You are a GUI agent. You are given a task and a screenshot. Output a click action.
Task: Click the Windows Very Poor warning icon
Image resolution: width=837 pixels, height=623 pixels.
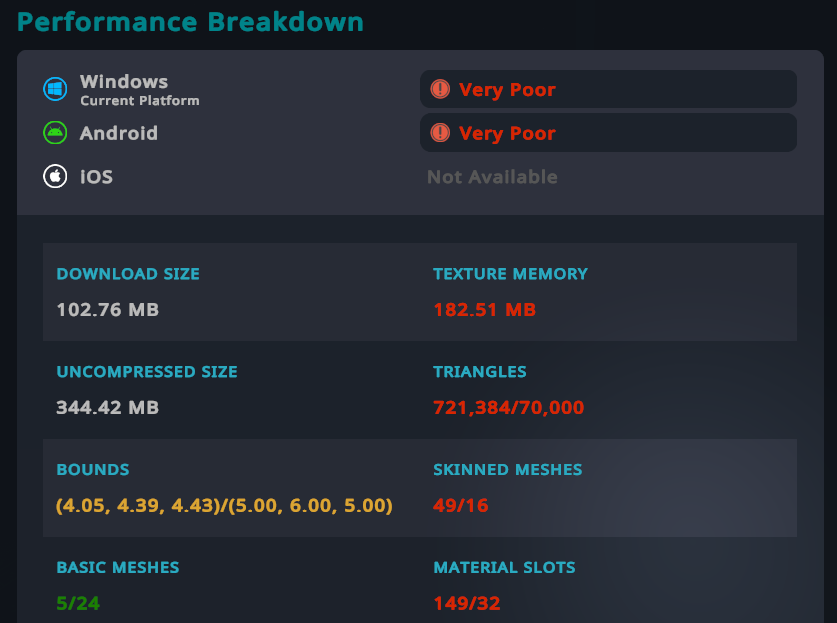tap(440, 89)
